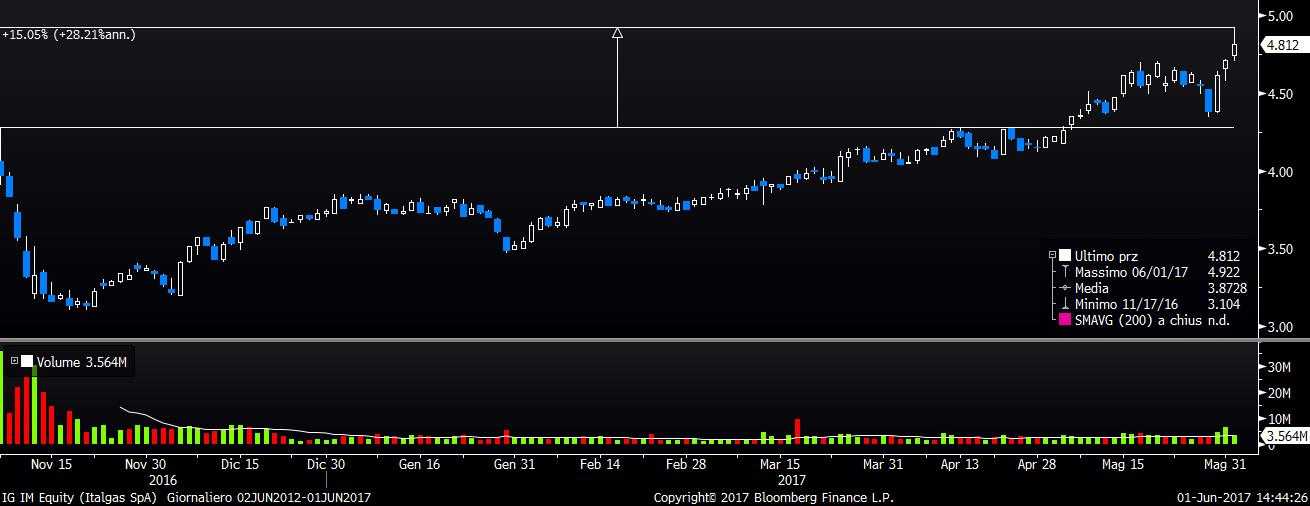Click the 10M volume axis label
Image resolution: width=1310 pixels, height=506 pixels.
tap(1281, 419)
